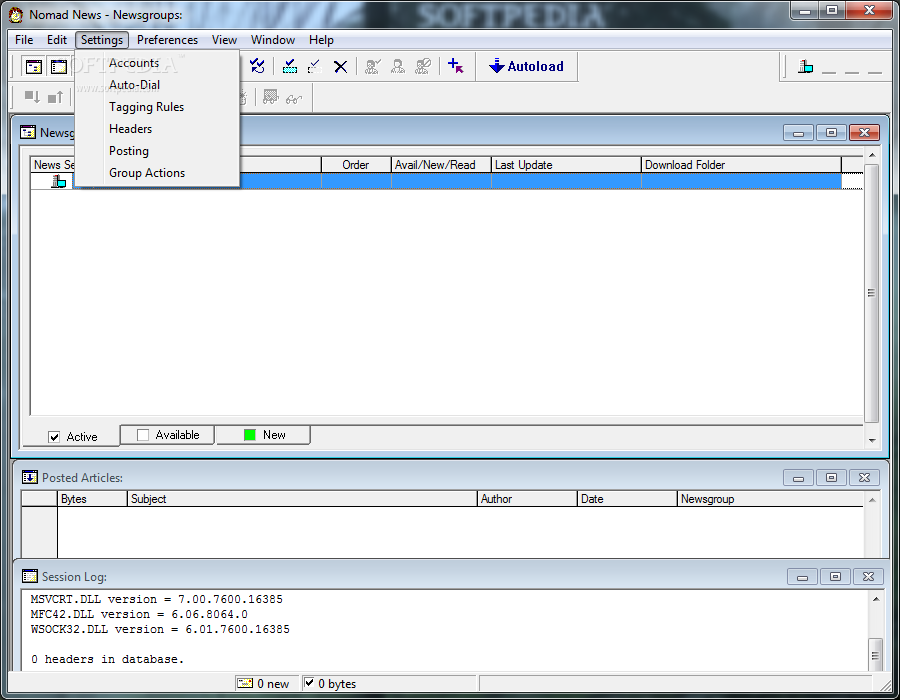Close the open Settings menu
The image size is (900, 700).
pos(102,40)
